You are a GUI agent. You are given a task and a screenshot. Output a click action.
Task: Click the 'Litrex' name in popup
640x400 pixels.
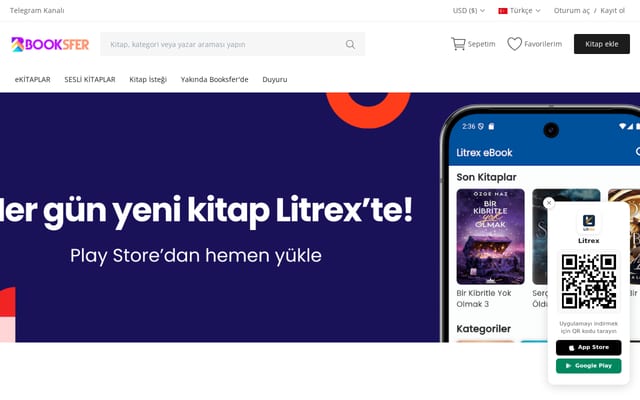(589, 241)
